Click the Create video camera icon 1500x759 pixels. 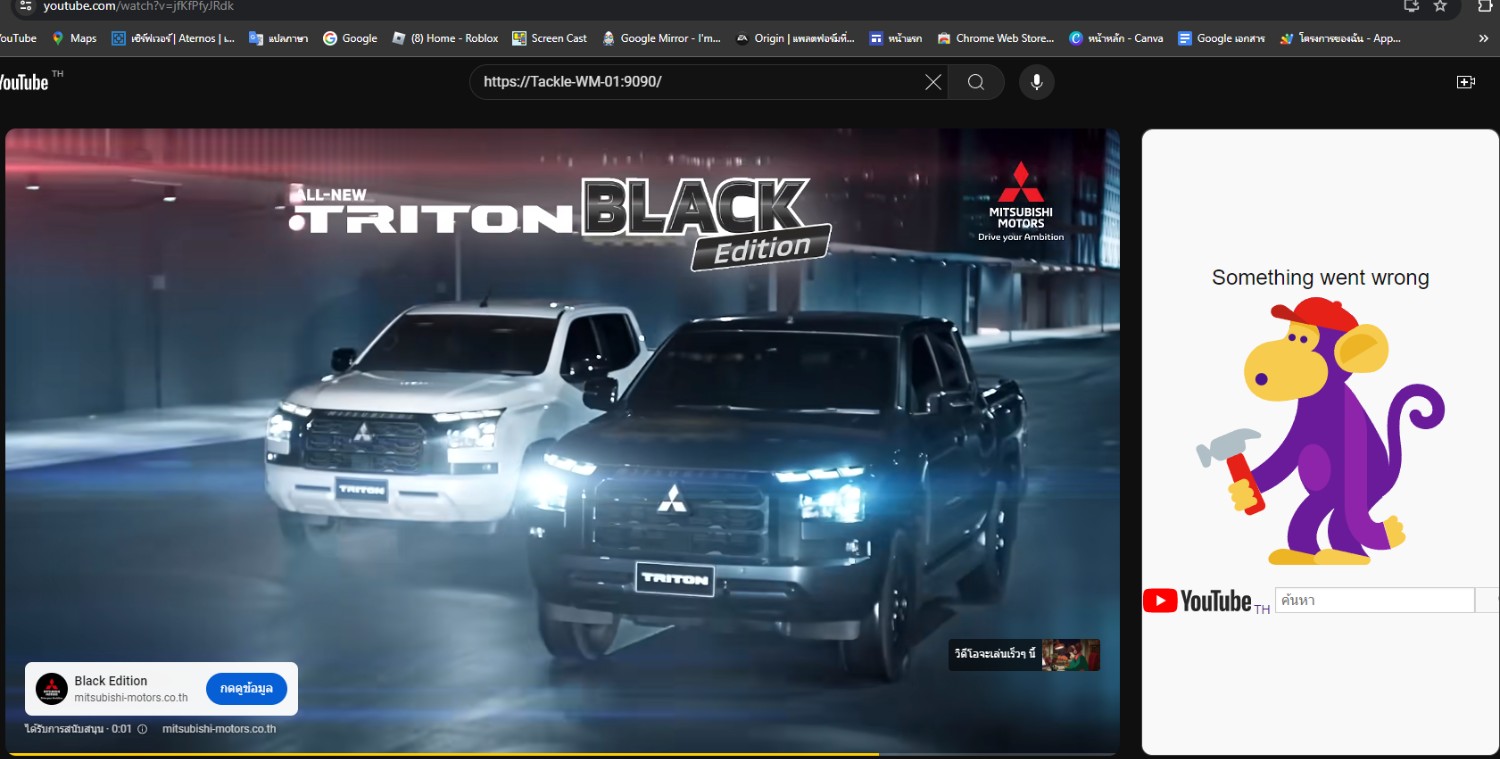click(x=1466, y=82)
